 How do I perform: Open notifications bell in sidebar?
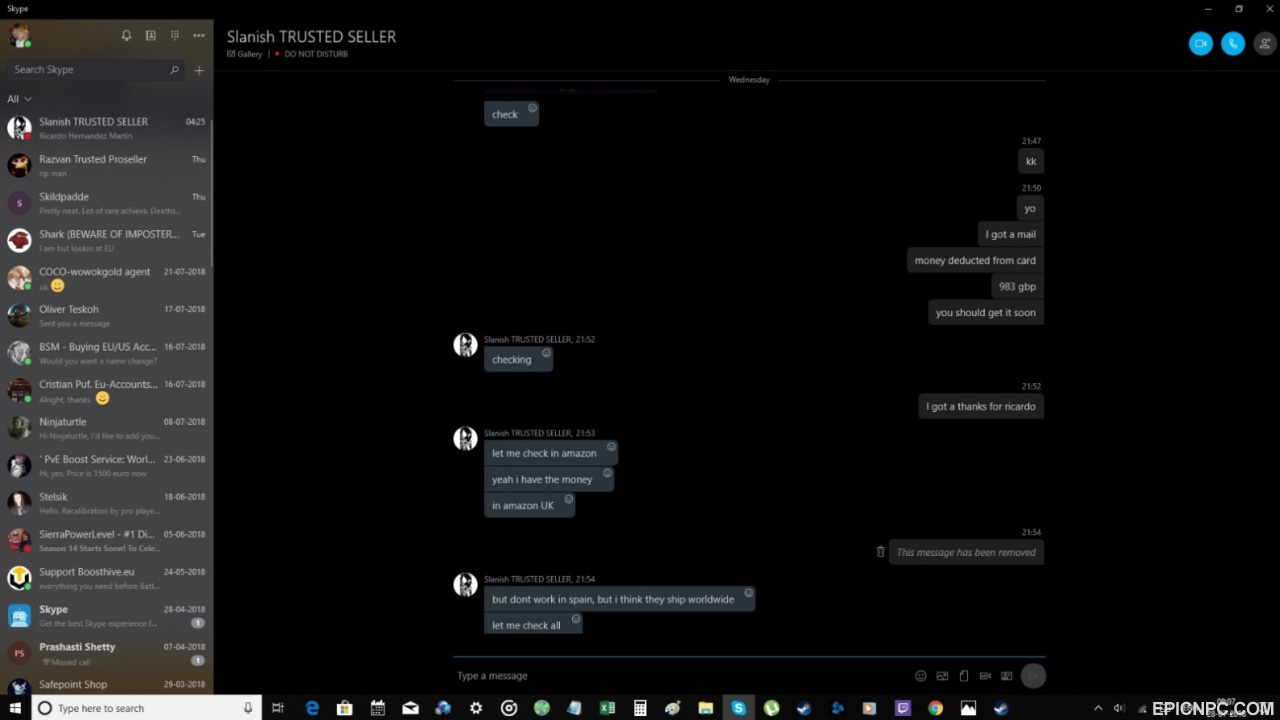126,35
